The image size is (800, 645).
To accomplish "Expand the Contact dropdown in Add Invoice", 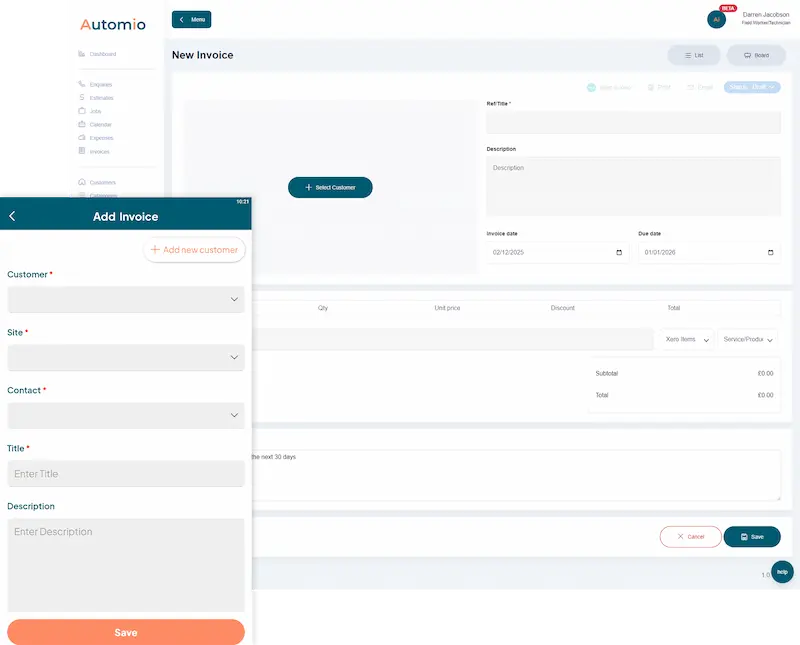I will pyautogui.click(x=126, y=415).
